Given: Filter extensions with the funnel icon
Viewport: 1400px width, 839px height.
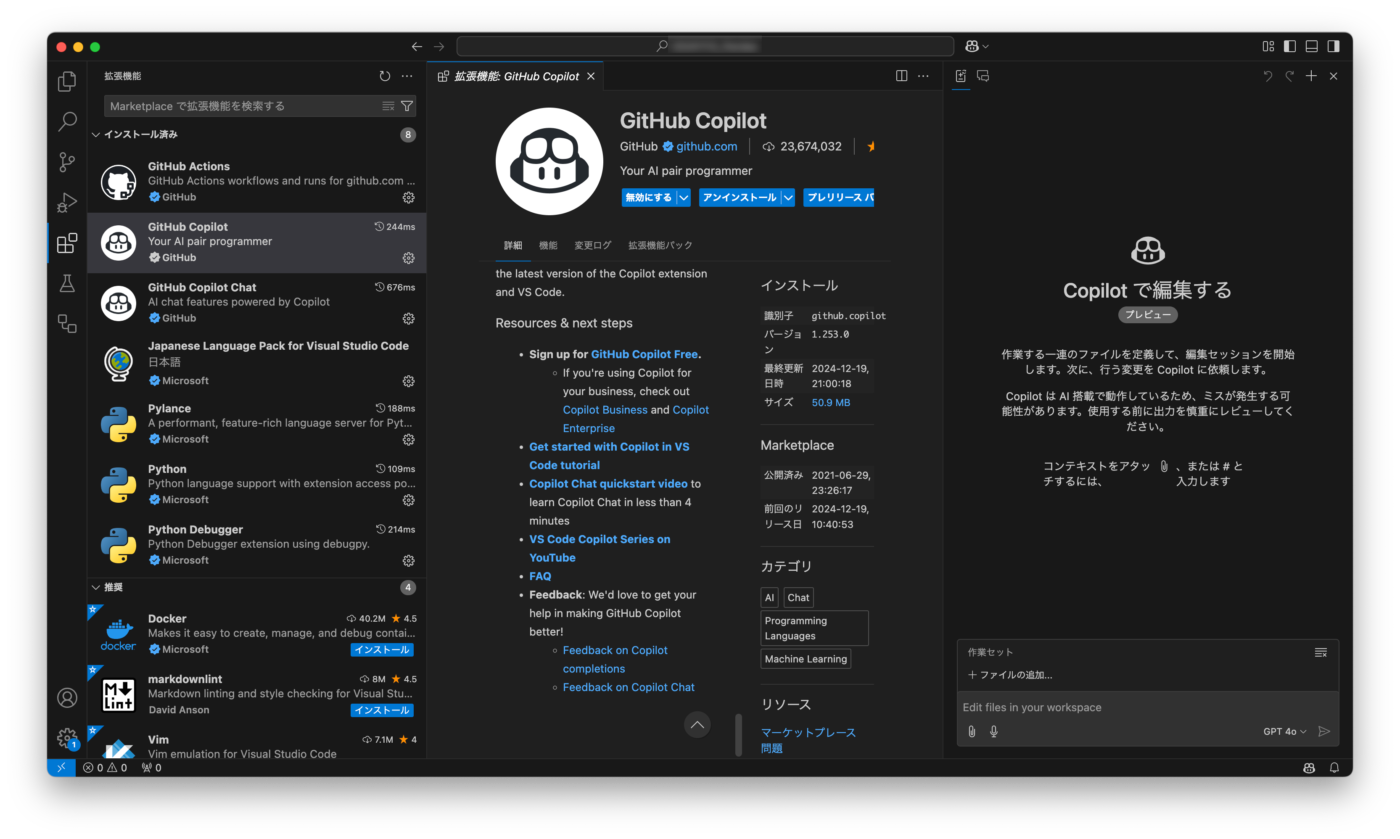Looking at the screenshot, I should point(407,106).
